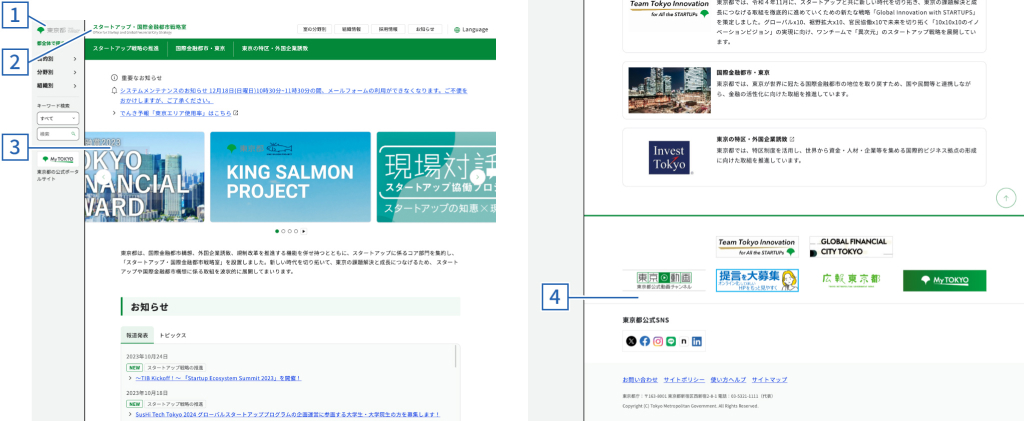Click the KING SALMON PROJECT carousel slide
The height and width of the screenshot is (421, 1024).
291,177
